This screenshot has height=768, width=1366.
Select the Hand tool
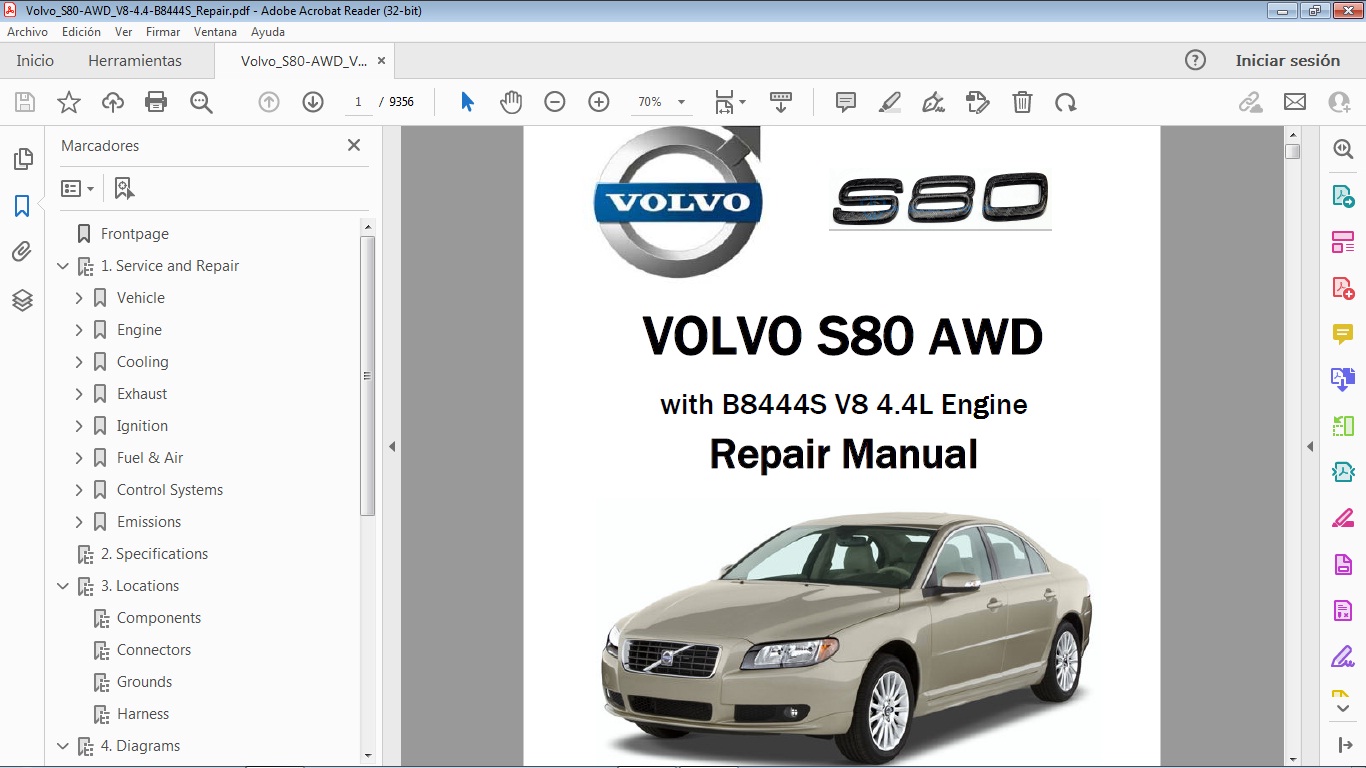pyautogui.click(x=511, y=101)
